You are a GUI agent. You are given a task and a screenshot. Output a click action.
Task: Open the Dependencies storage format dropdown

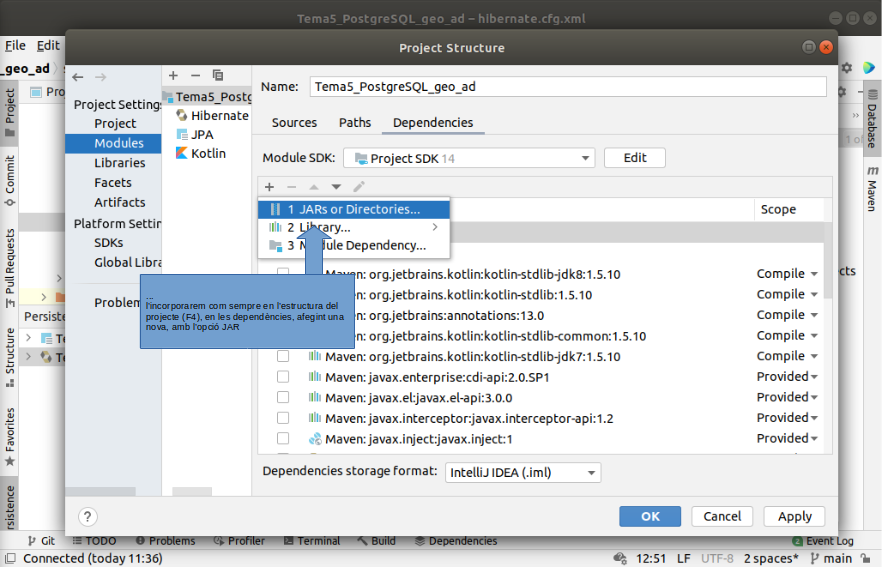(x=523, y=472)
